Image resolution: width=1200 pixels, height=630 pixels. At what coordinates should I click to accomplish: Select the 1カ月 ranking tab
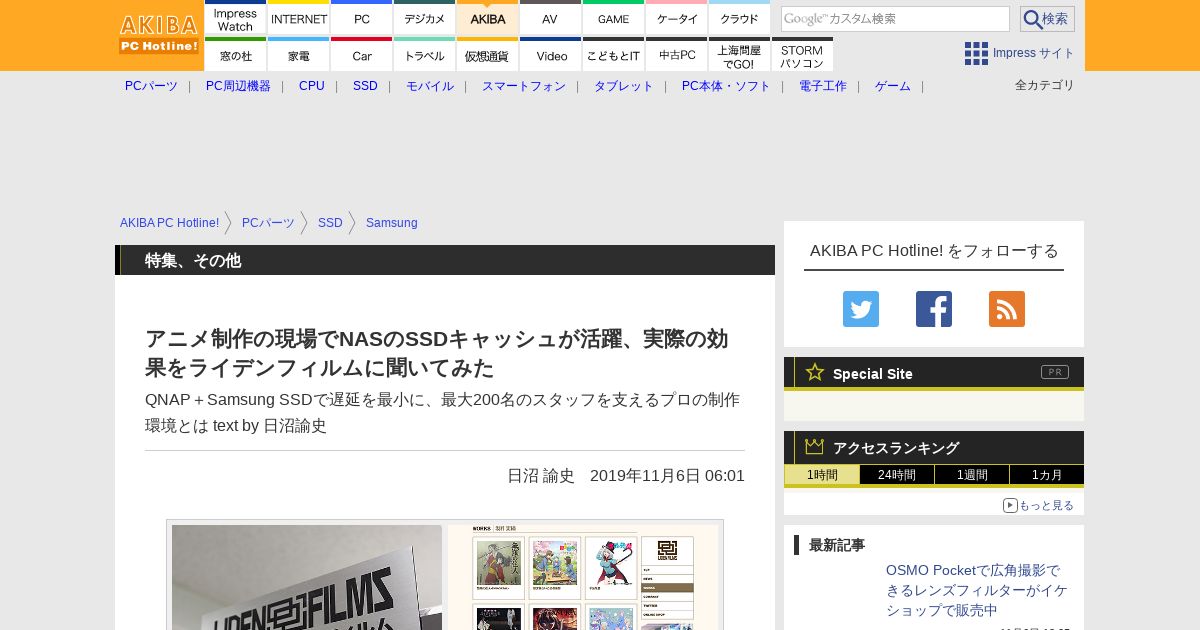point(1047,475)
